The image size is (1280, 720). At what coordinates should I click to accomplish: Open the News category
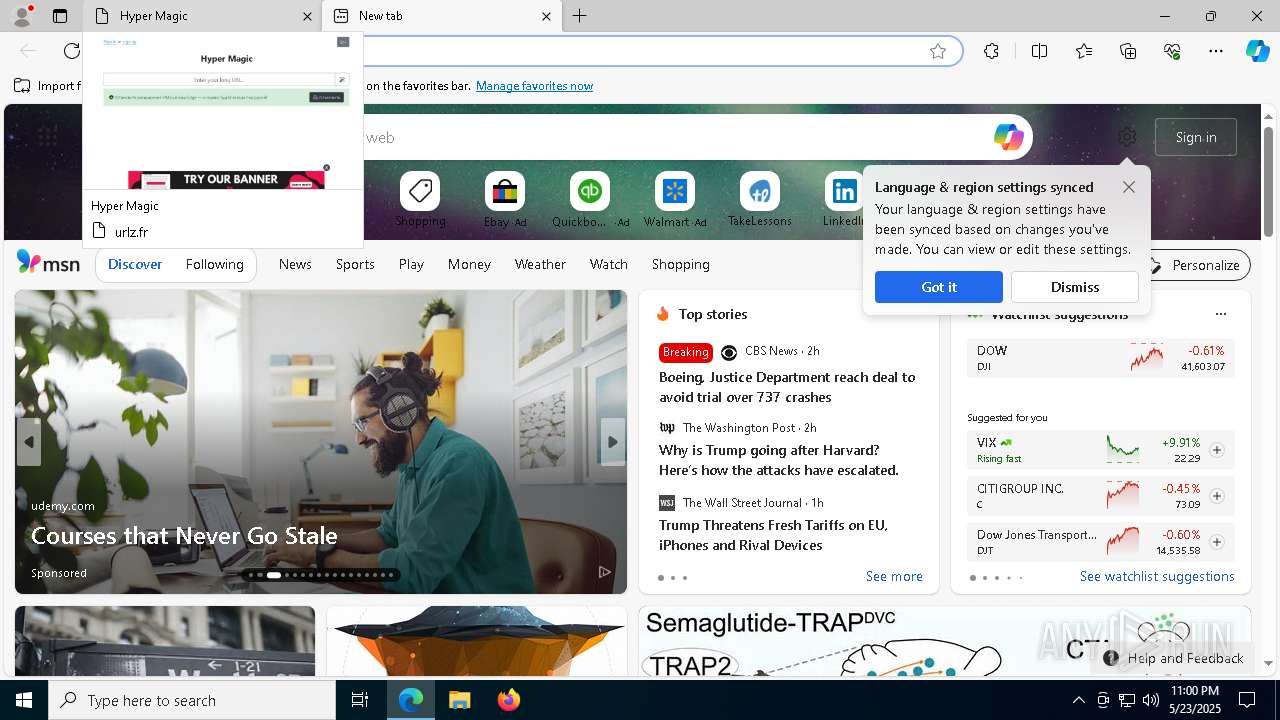[295, 264]
